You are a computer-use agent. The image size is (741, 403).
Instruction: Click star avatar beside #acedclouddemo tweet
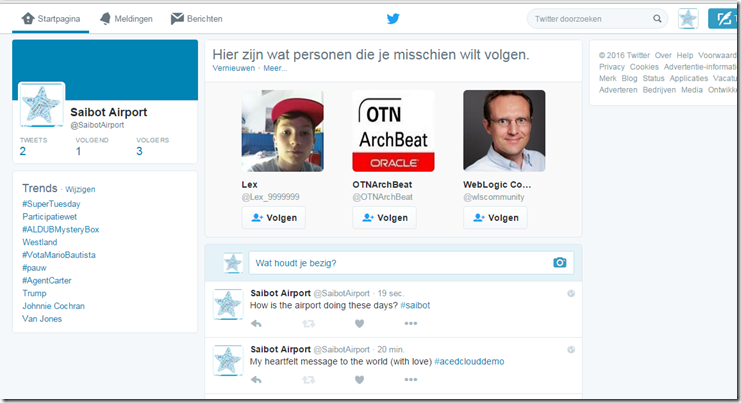[x=228, y=360]
